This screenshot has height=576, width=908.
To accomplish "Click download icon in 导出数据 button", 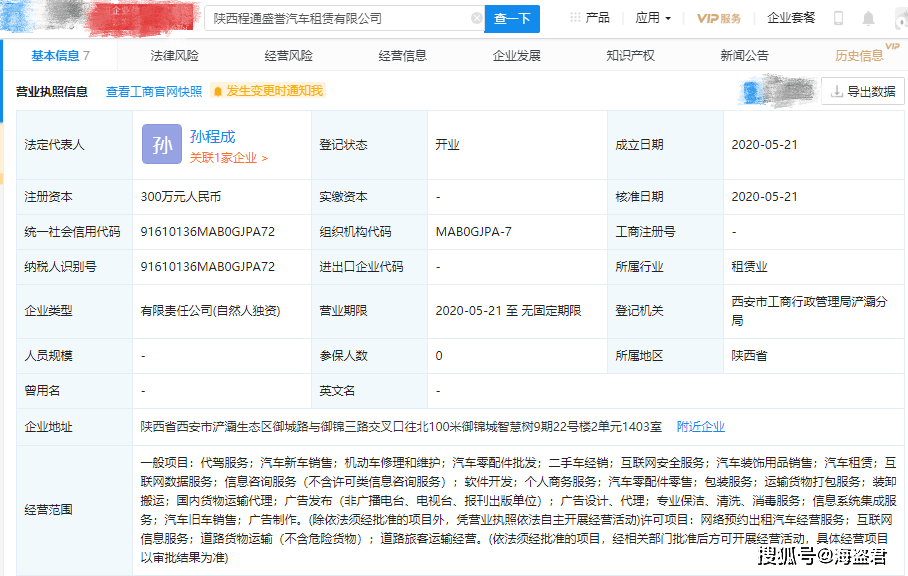I will (836, 91).
